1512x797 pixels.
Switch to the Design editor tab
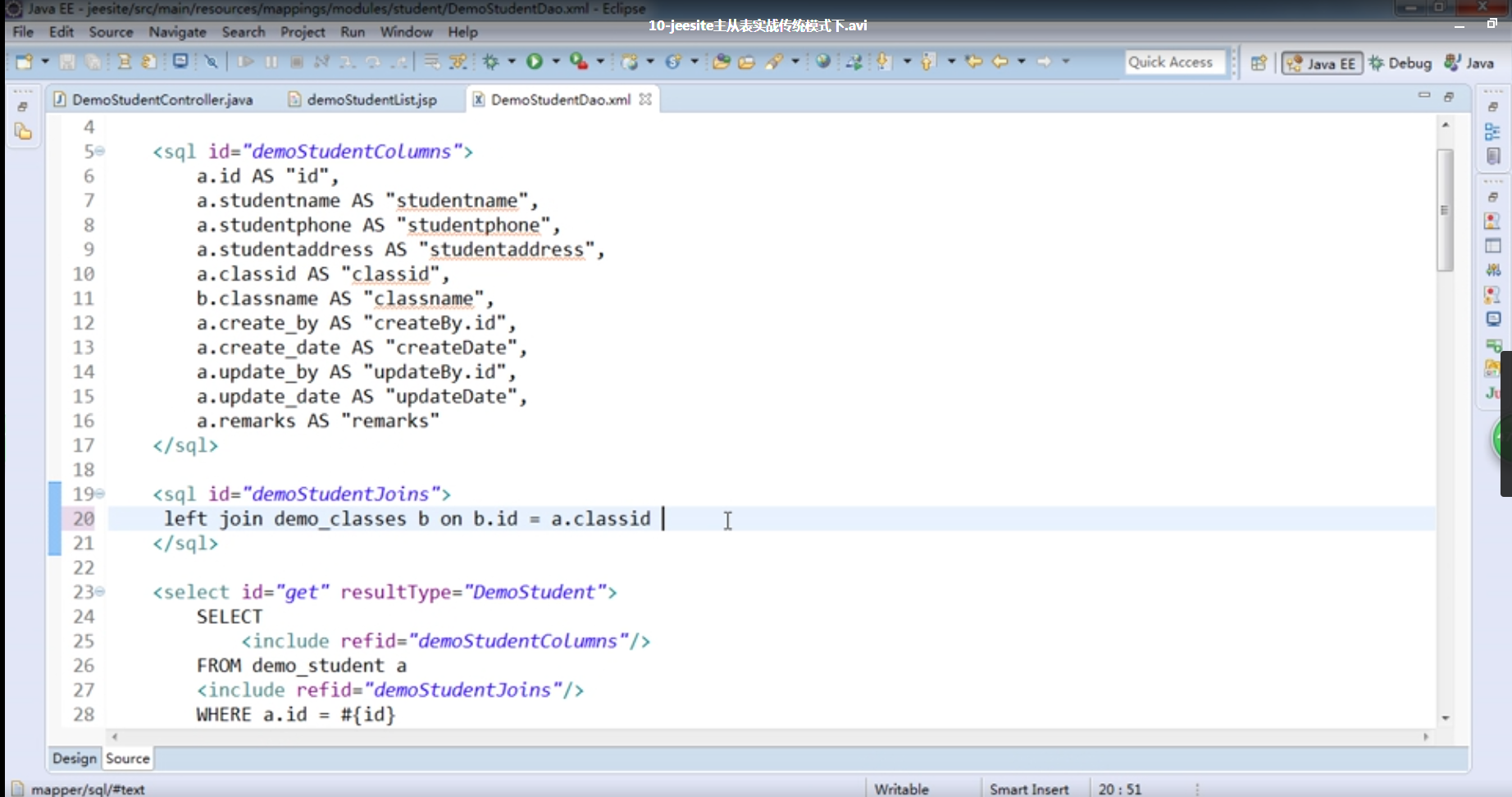75,758
